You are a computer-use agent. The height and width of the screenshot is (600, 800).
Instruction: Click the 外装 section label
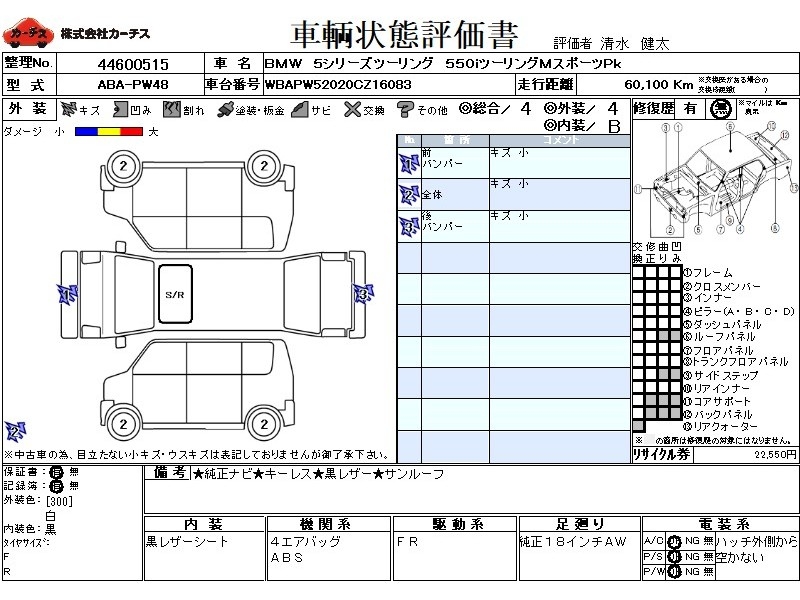point(29,109)
